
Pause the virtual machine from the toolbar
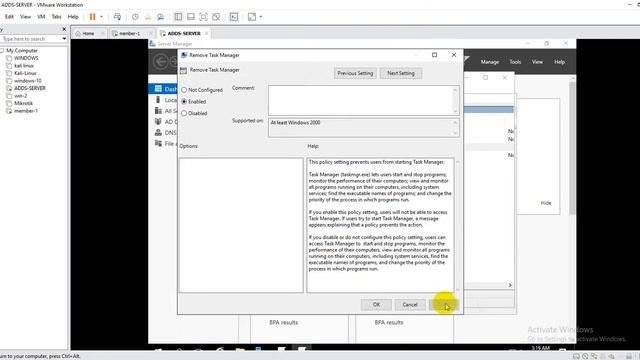93,17
